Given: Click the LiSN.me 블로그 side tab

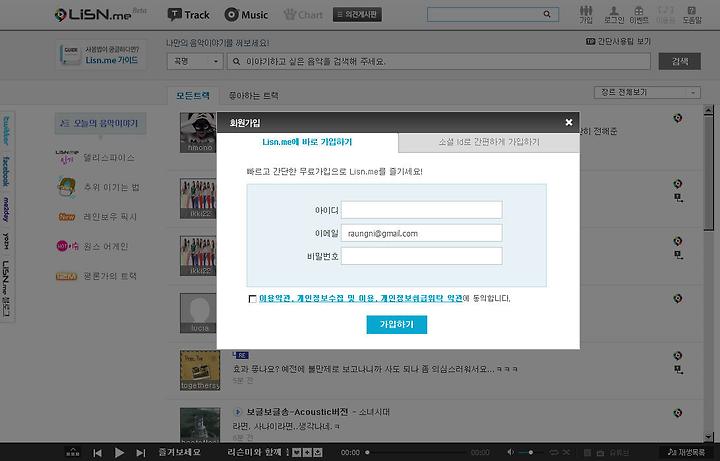Looking at the screenshot, I should (6, 288).
